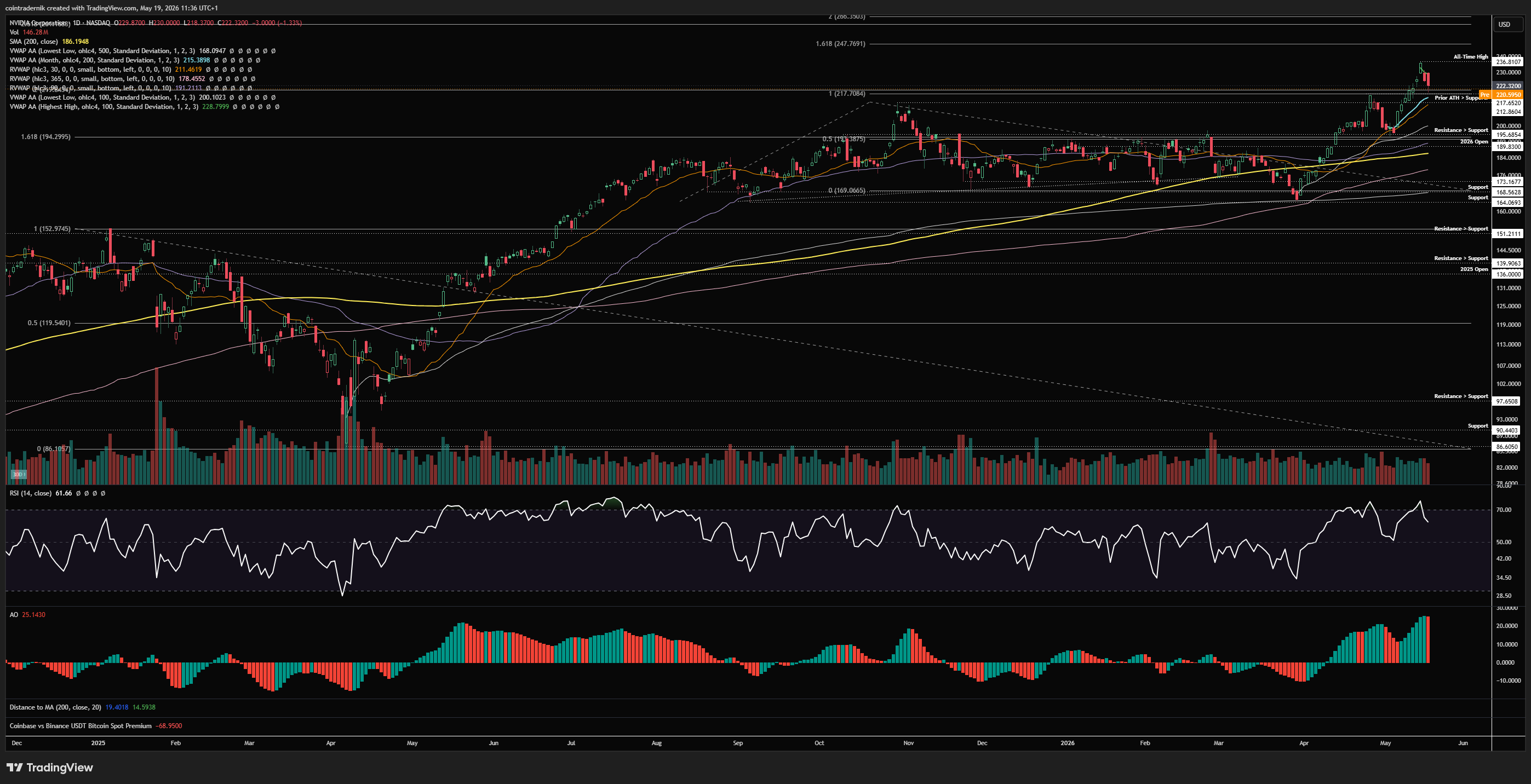This screenshot has width=1531, height=784.
Task: Select the Fibonacci 1 (217.7084) level label
Action: tap(847, 94)
